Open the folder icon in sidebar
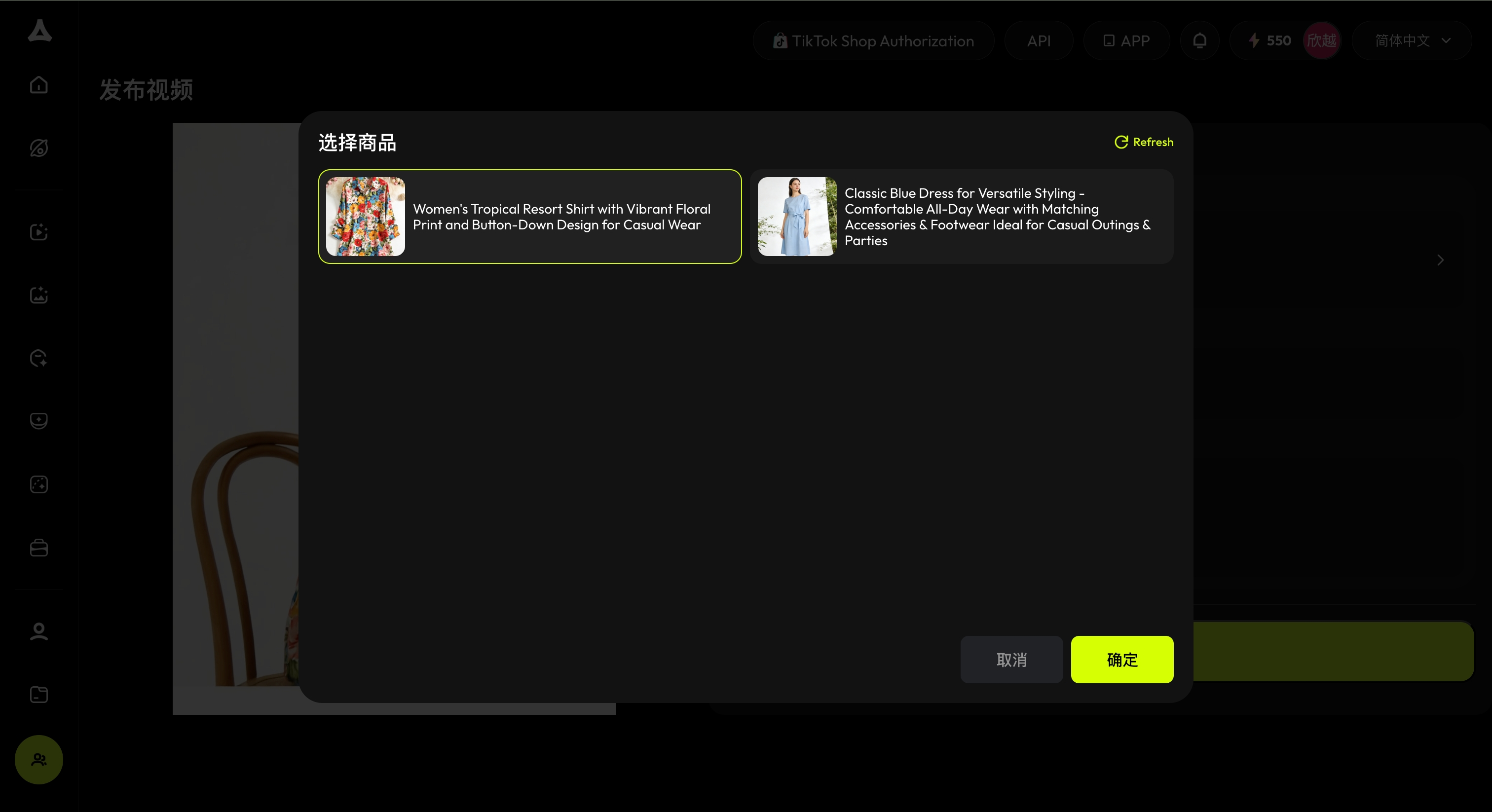This screenshot has height=812, width=1492. [x=39, y=695]
